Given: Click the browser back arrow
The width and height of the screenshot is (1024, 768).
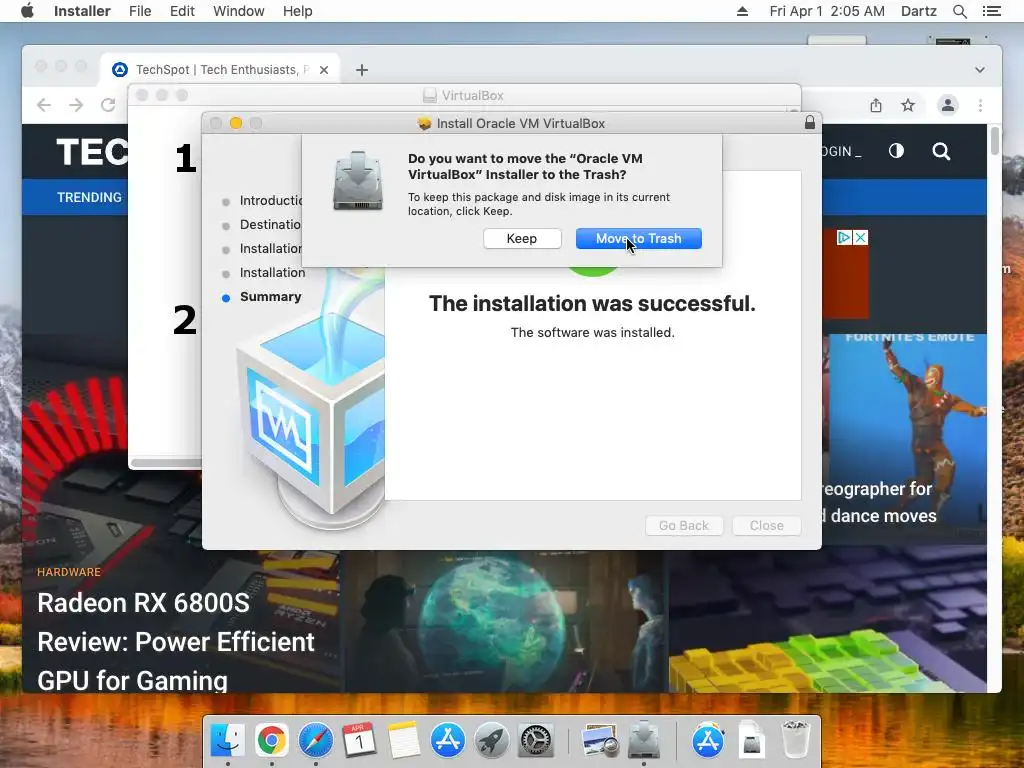Looking at the screenshot, I should (x=44, y=105).
